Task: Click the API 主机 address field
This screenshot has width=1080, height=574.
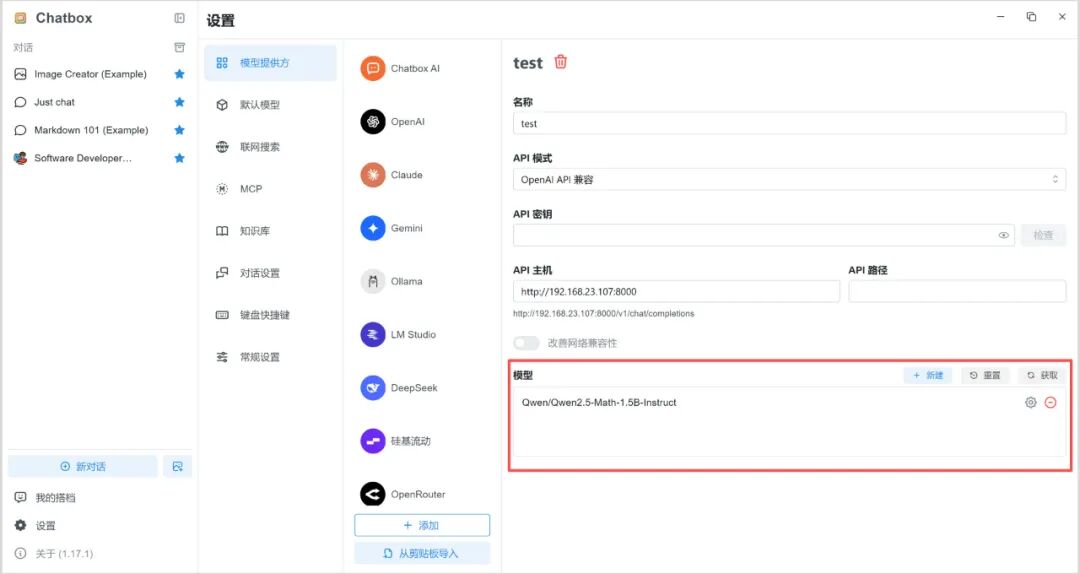Action: (676, 291)
